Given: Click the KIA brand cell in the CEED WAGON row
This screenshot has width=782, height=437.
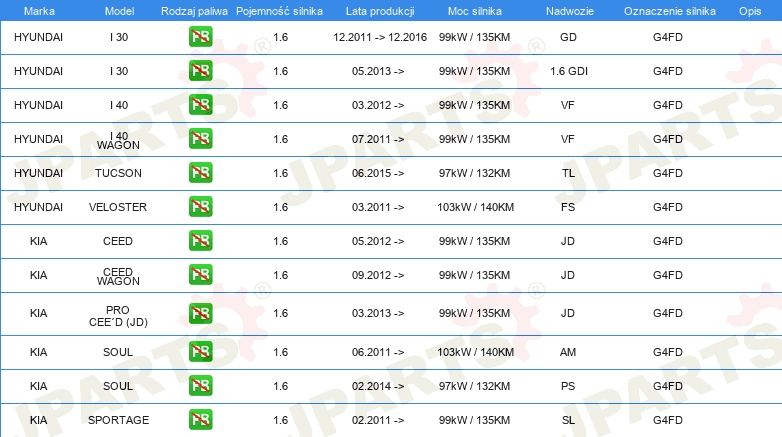Looking at the screenshot, I should pos(38,275).
